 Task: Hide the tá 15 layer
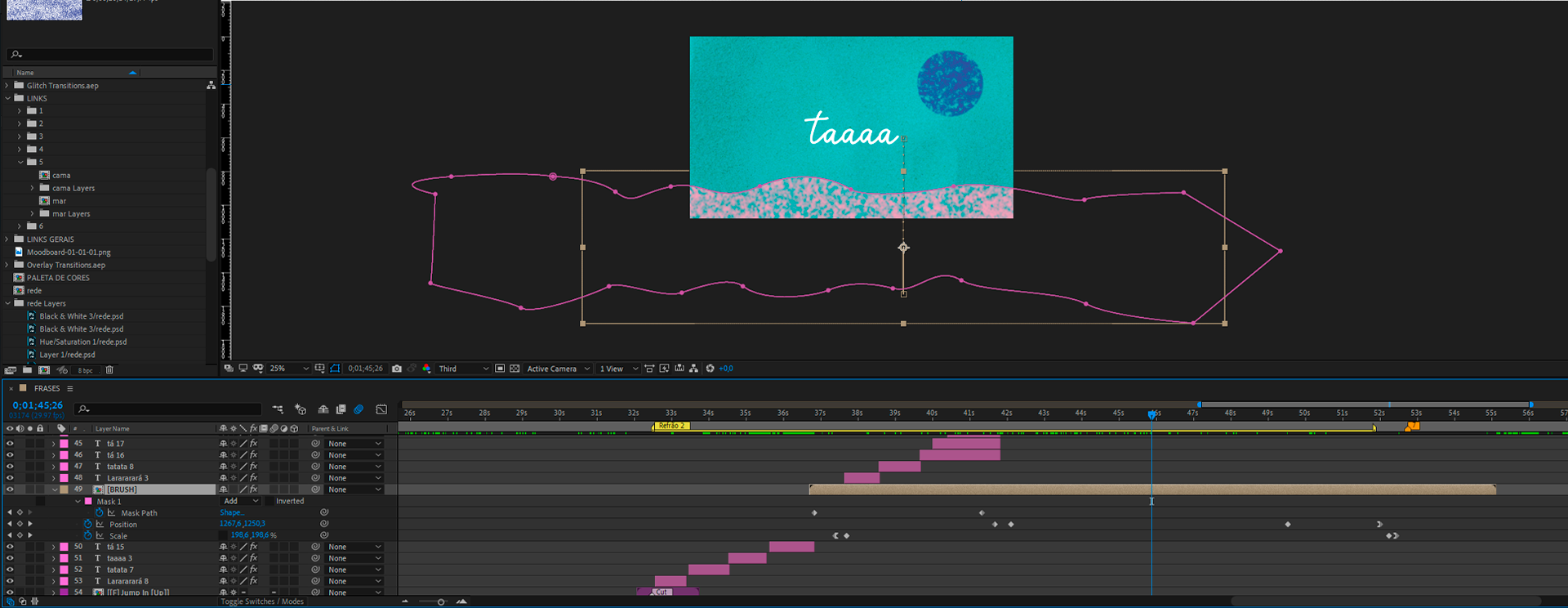pyautogui.click(x=10, y=547)
